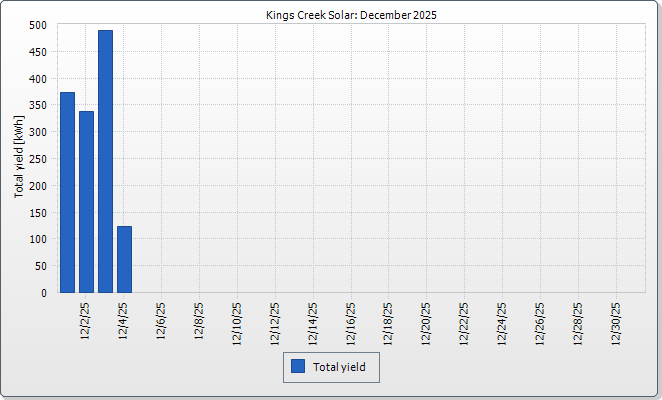Click the blue Total yield legend swatch

pyautogui.click(x=298, y=367)
